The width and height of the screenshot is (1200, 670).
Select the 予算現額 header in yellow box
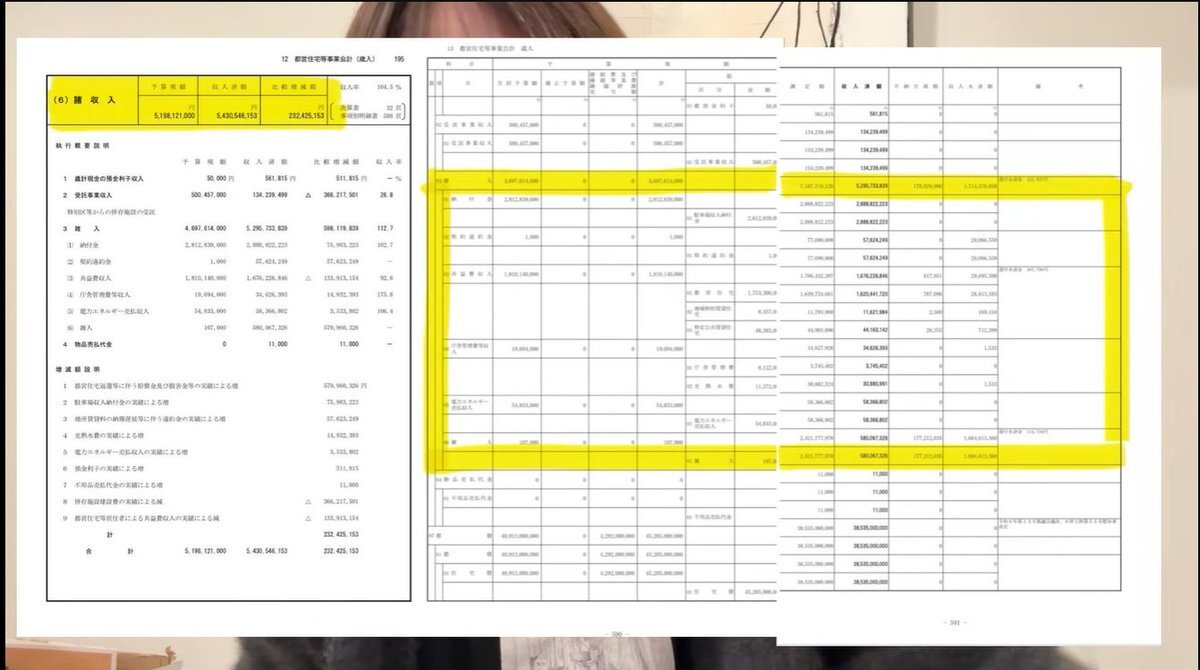166,85
